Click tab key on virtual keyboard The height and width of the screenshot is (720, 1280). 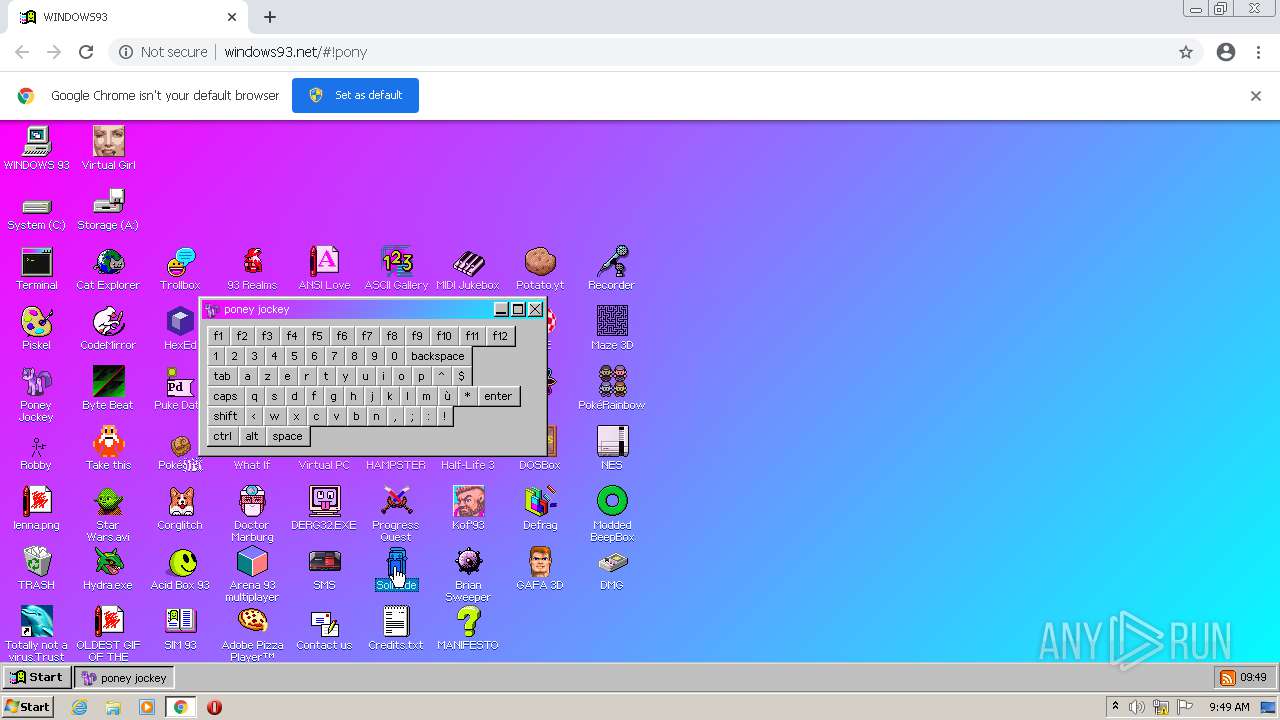click(222, 376)
